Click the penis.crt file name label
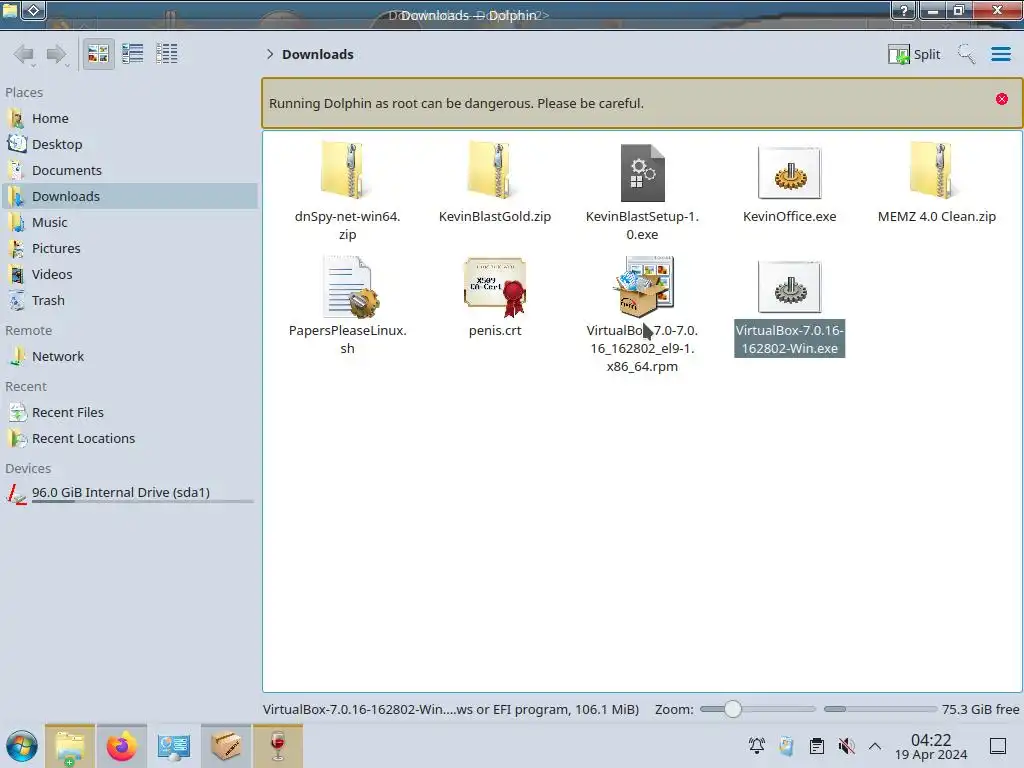 [494, 331]
